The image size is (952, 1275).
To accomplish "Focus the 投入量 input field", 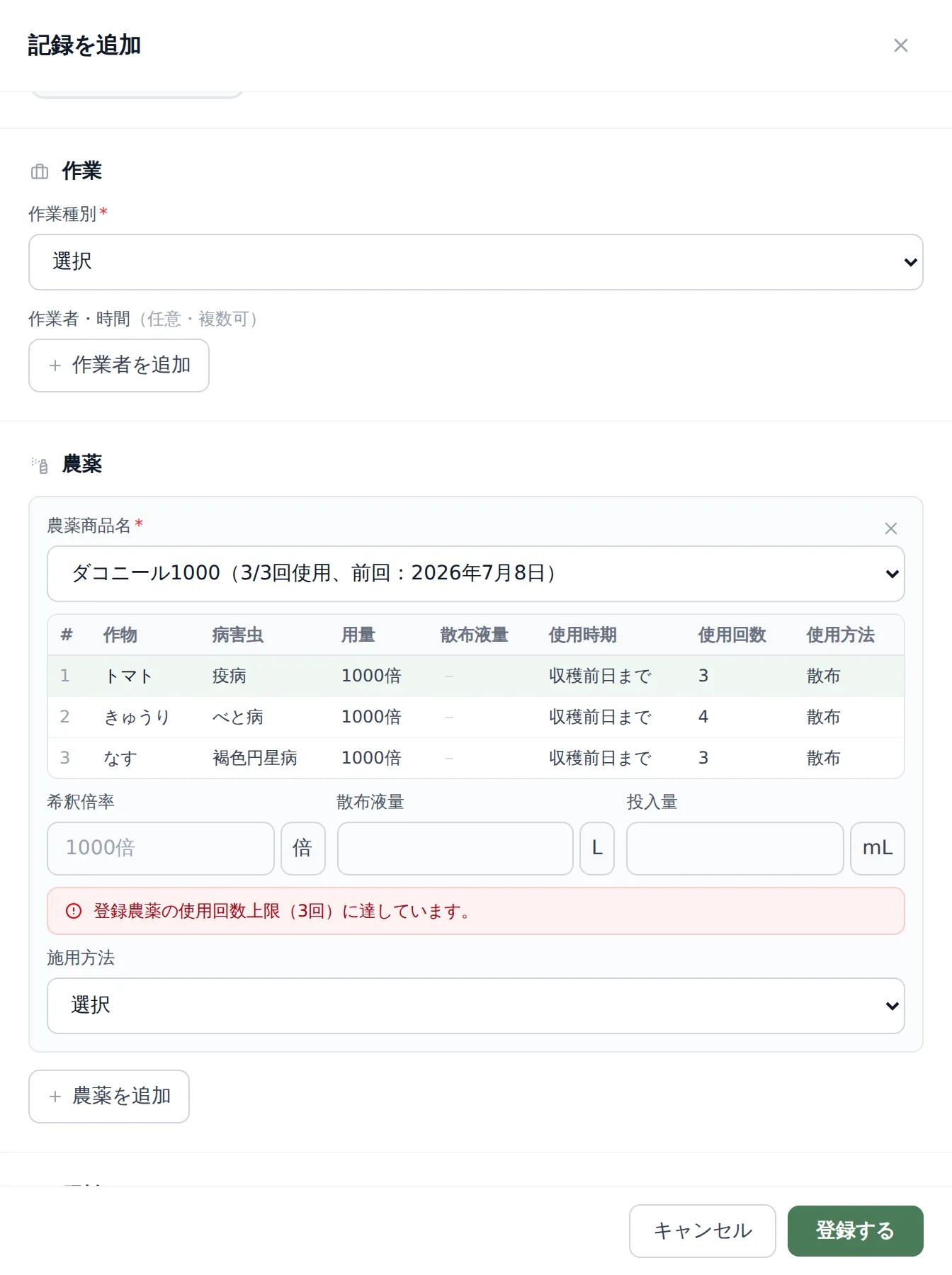I will point(735,849).
